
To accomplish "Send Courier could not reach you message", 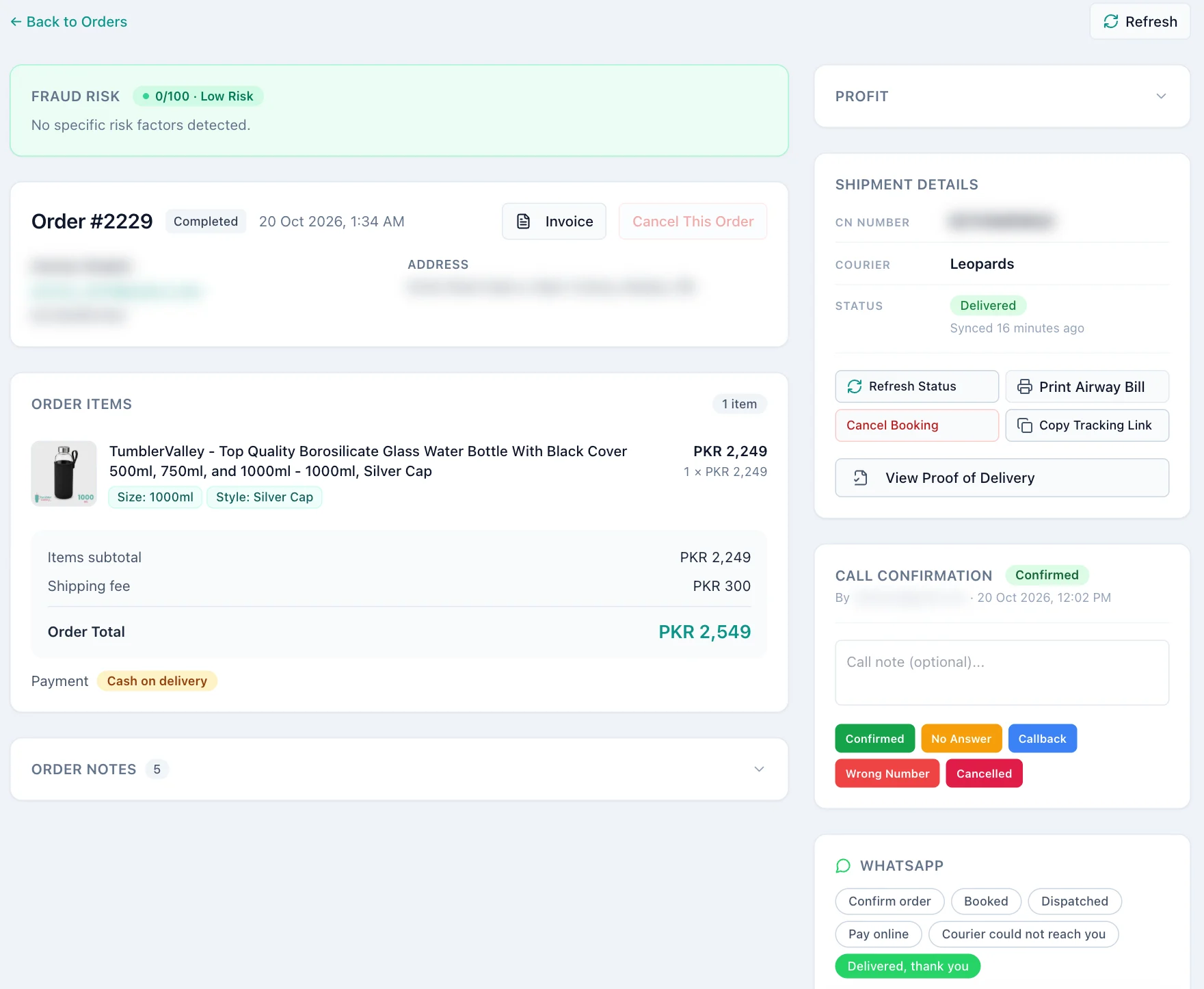I will [1023, 934].
